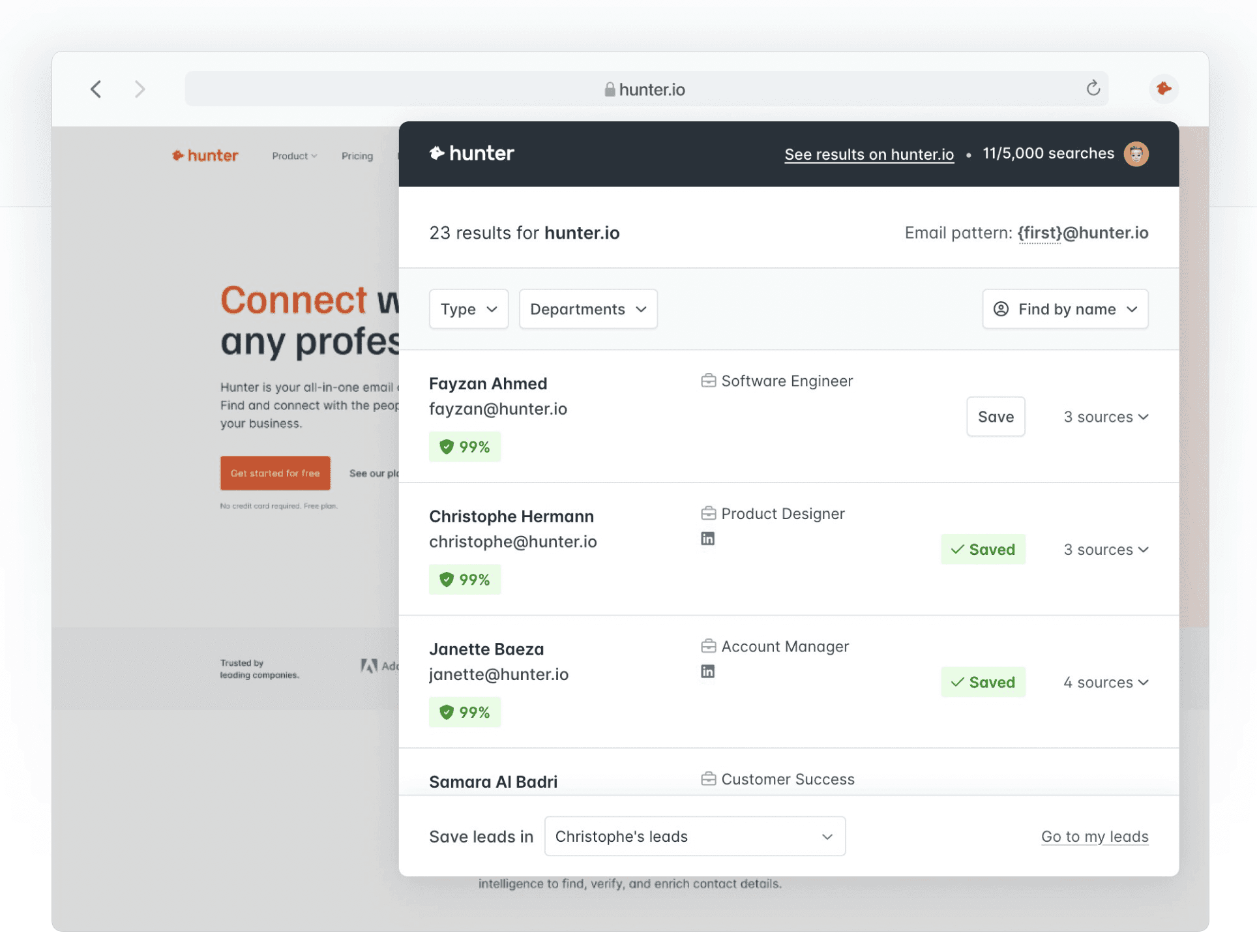Click the Hunter extension icon in browser toolbar
Viewport: 1257px width, 952px height.
(1164, 88)
